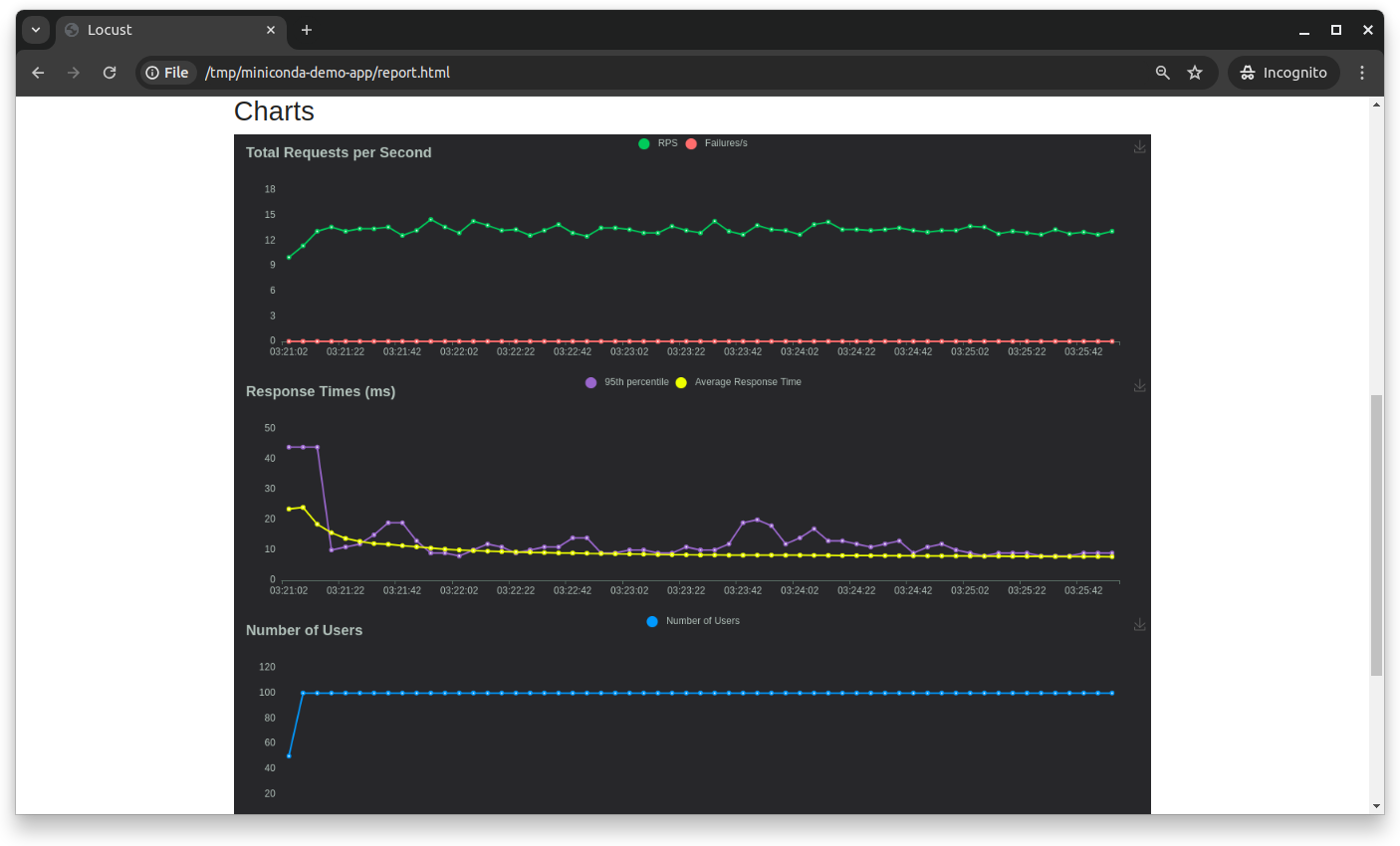The image size is (1400, 846).
Task: Click the Incognito profile button
Action: click(x=1283, y=73)
